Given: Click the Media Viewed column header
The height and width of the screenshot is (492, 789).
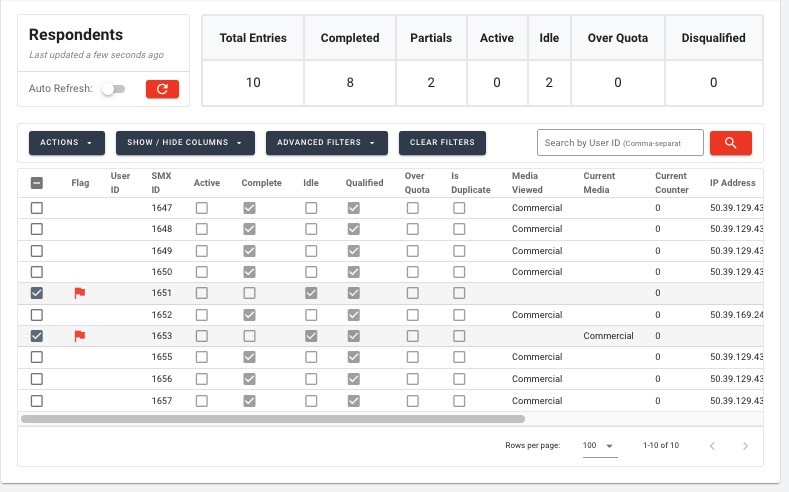Looking at the screenshot, I should pos(527,183).
